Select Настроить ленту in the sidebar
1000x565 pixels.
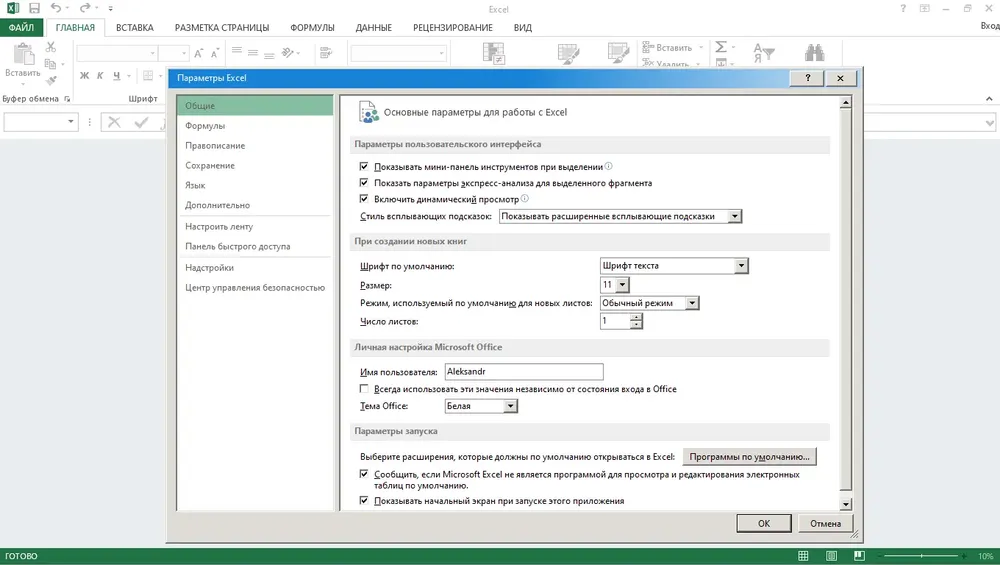(255, 226)
